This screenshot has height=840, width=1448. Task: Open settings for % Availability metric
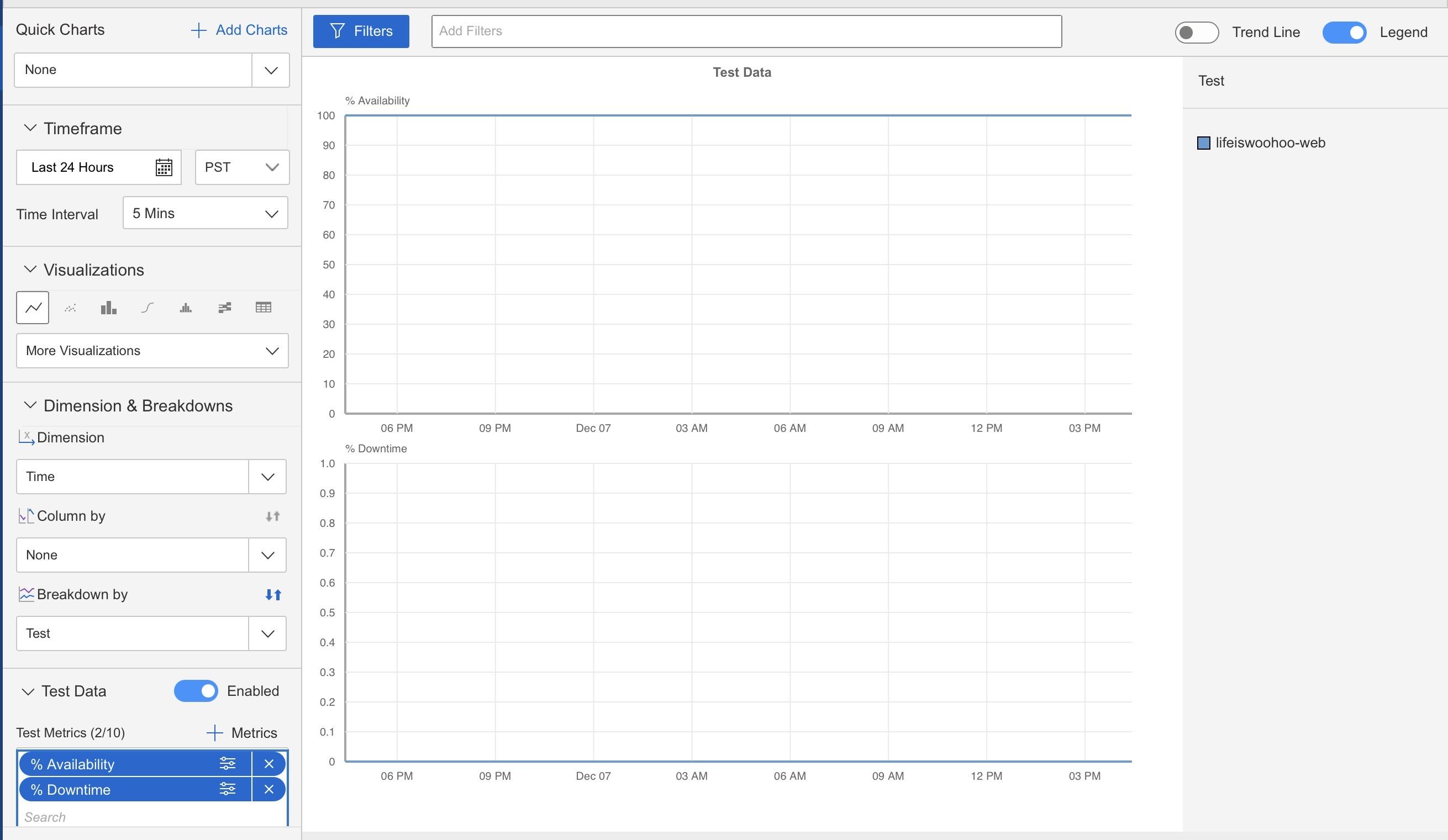coord(228,764)
